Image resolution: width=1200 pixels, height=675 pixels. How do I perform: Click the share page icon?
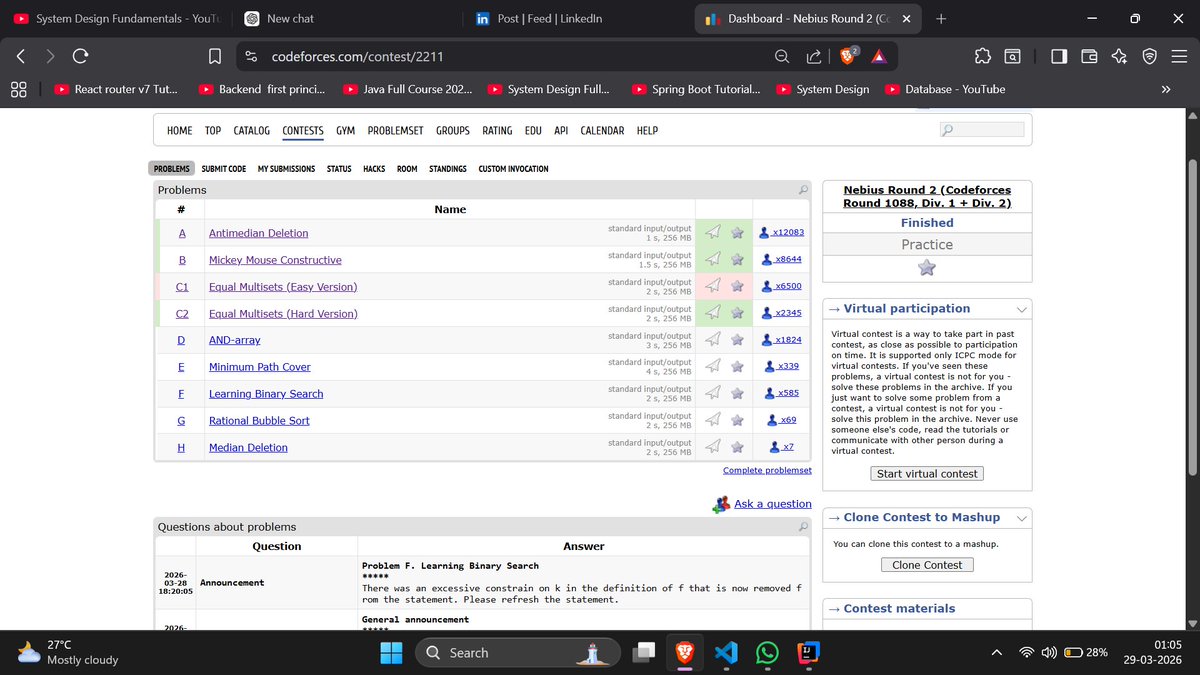click(x=813, y=56)
